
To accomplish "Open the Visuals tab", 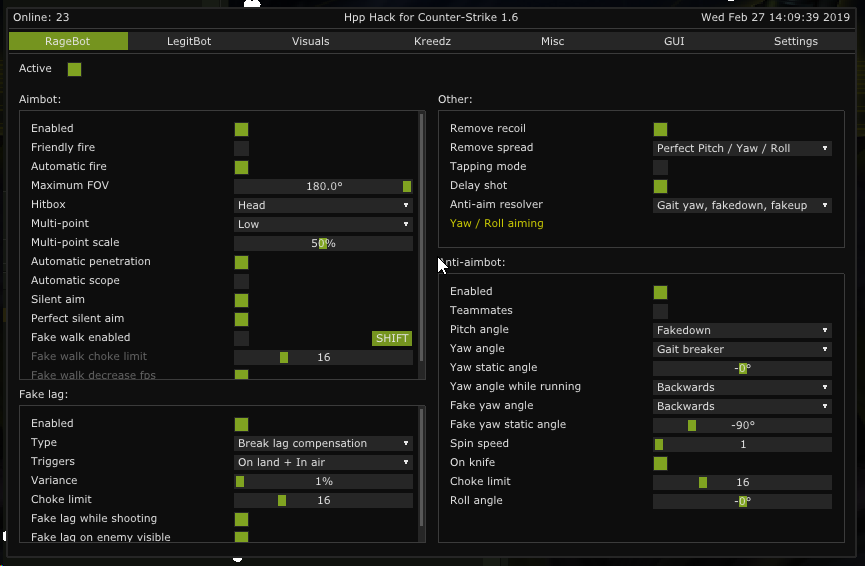I will pos(310,41).
